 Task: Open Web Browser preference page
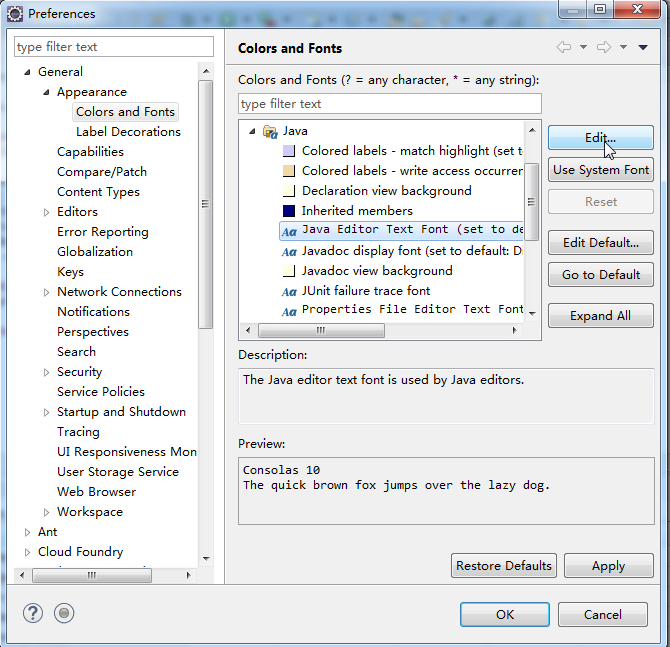(x=97, y=492)
